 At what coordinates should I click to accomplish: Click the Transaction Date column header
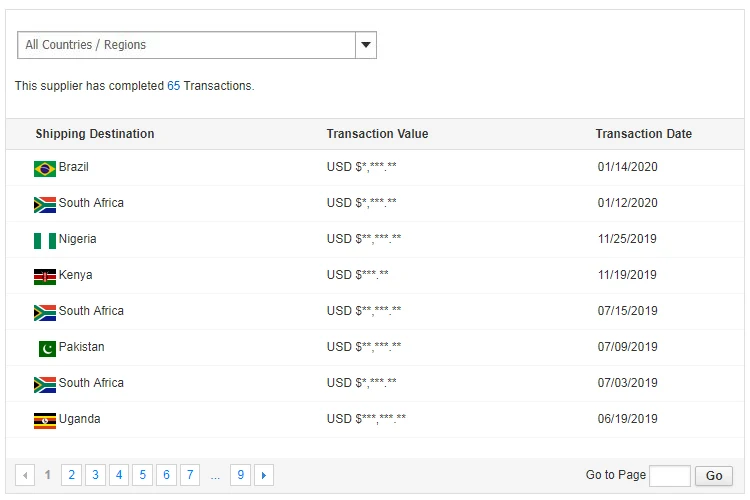pyautogui.click(x=643, y=134)
